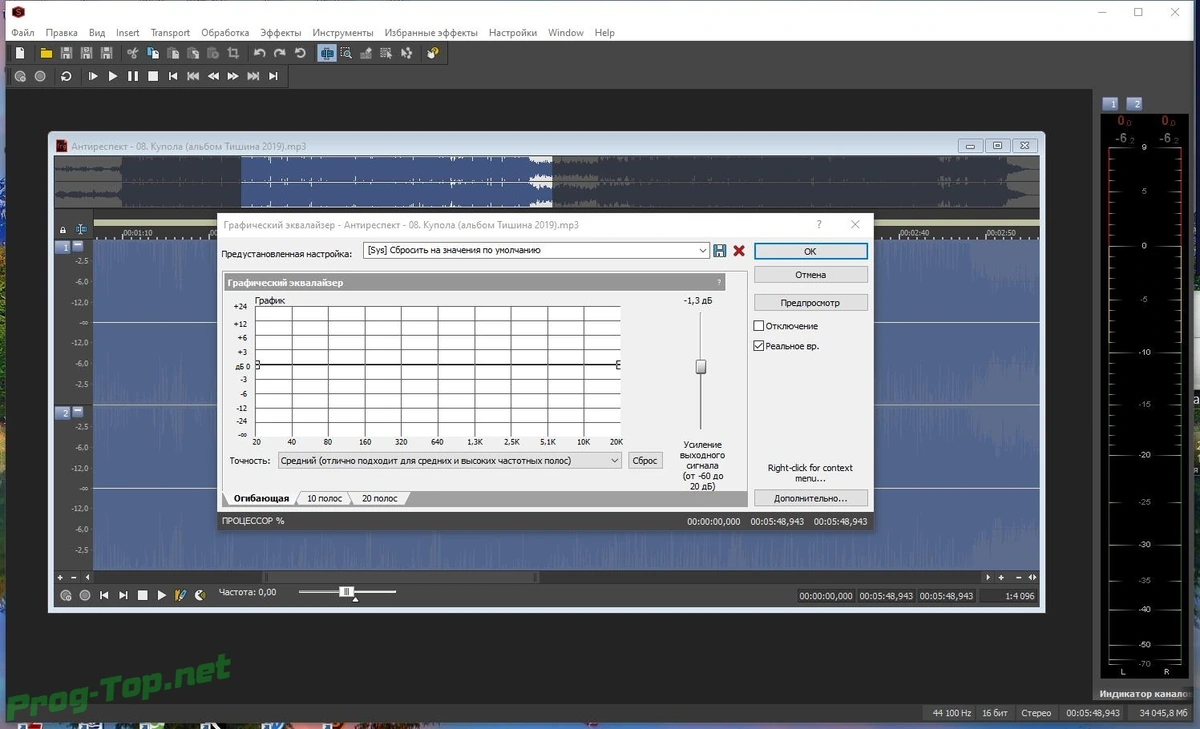The width and height of the screenshot is (1200, 729).
Task: Select the Огибающая tab
Action: [261, 498]
